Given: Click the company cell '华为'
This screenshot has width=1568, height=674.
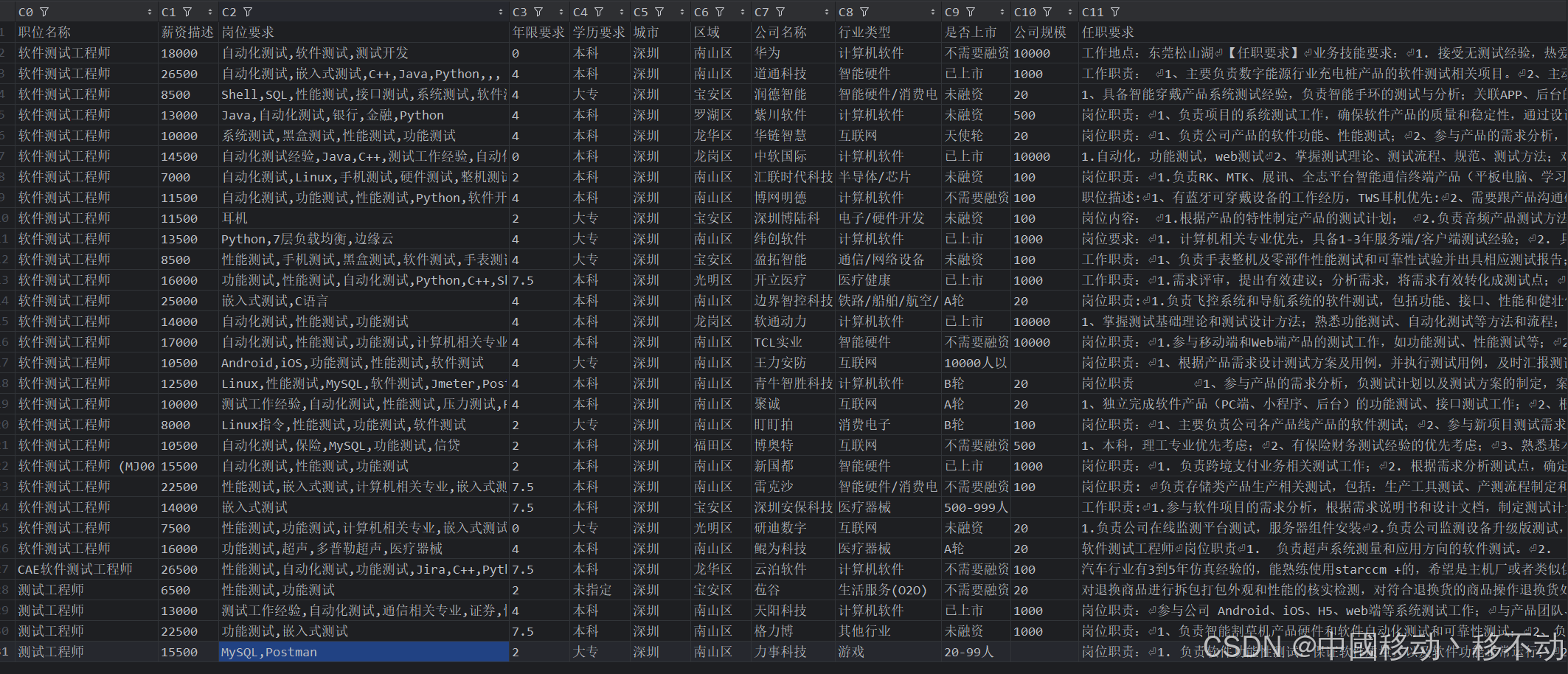Looking at the screenshot, I should [767, 53].
